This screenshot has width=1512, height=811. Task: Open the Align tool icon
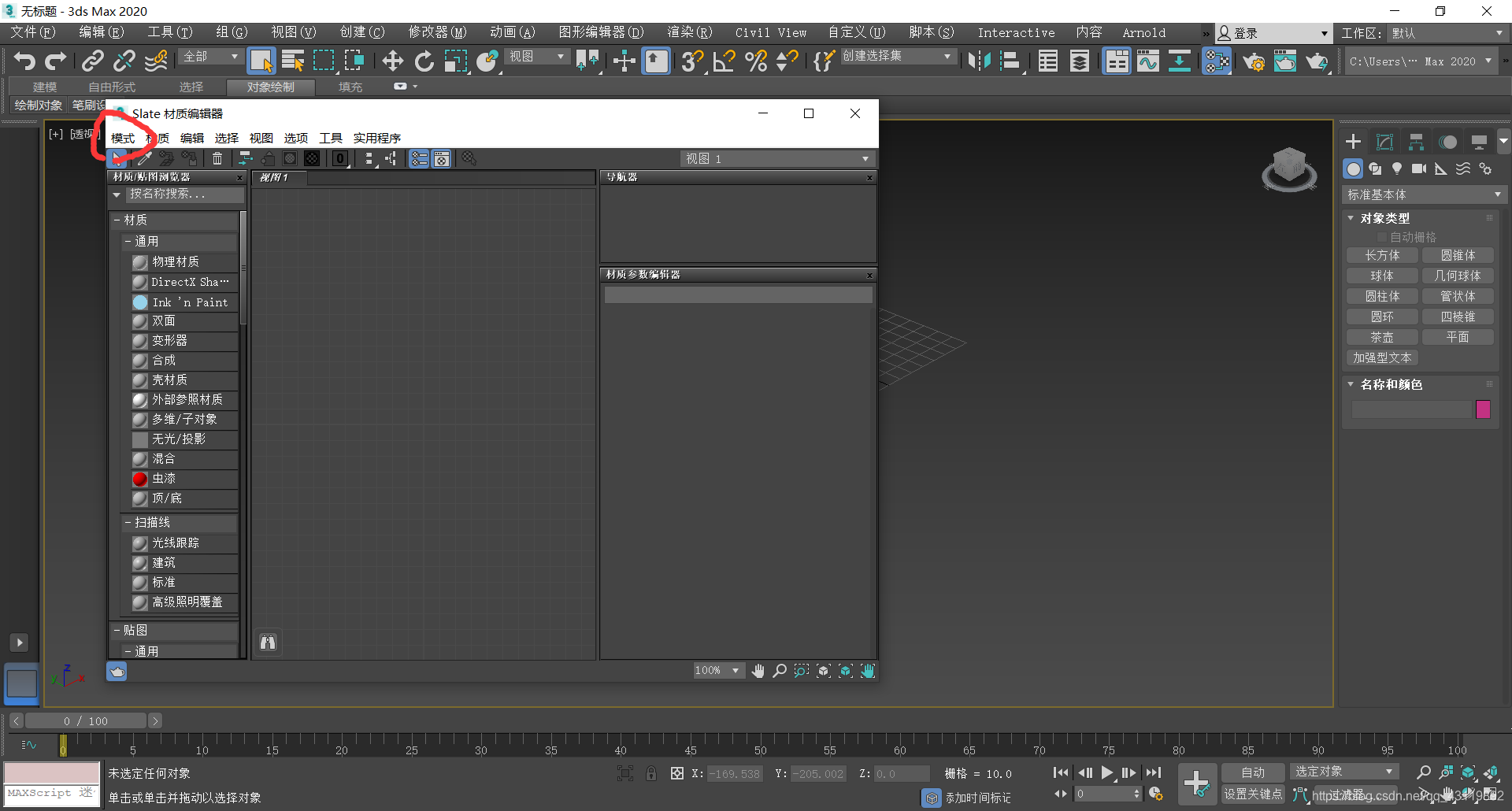point(1010,61)
